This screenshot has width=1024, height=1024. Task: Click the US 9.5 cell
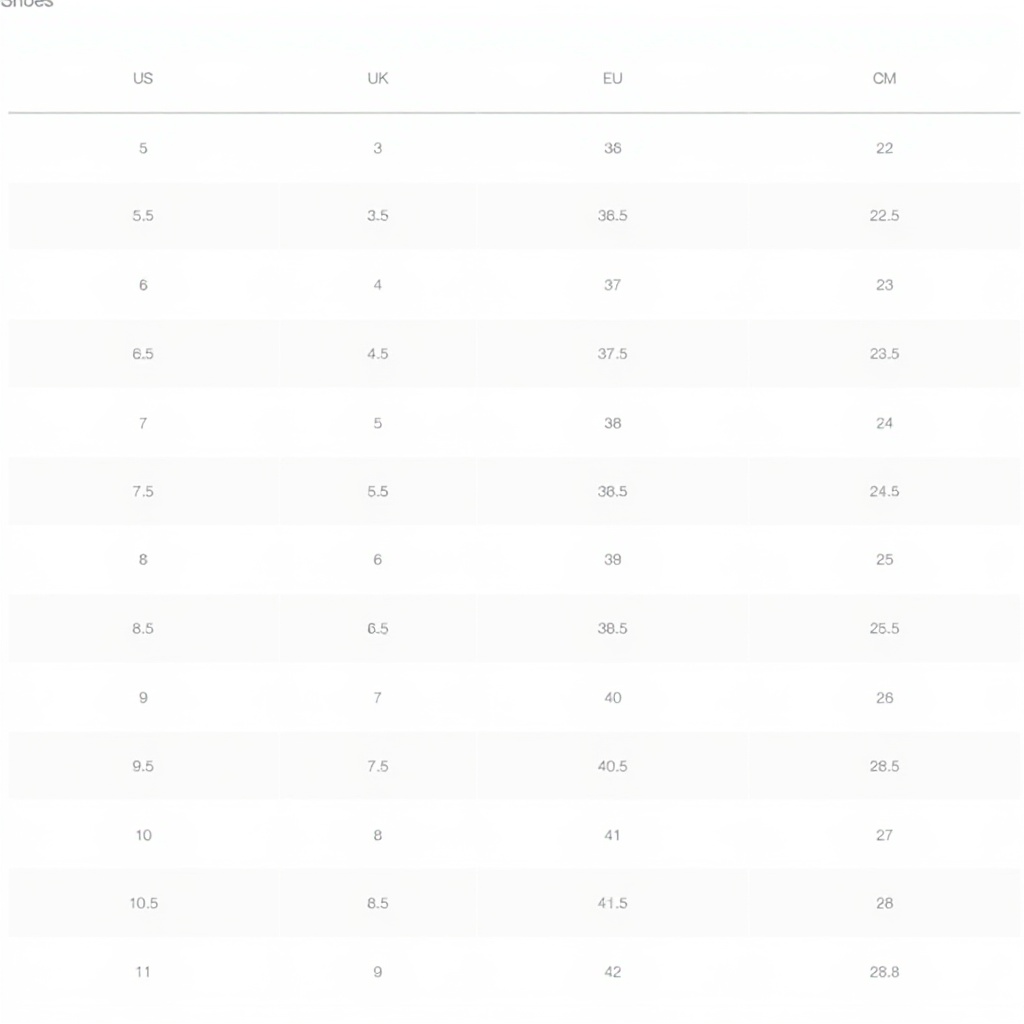coord(143,766)
